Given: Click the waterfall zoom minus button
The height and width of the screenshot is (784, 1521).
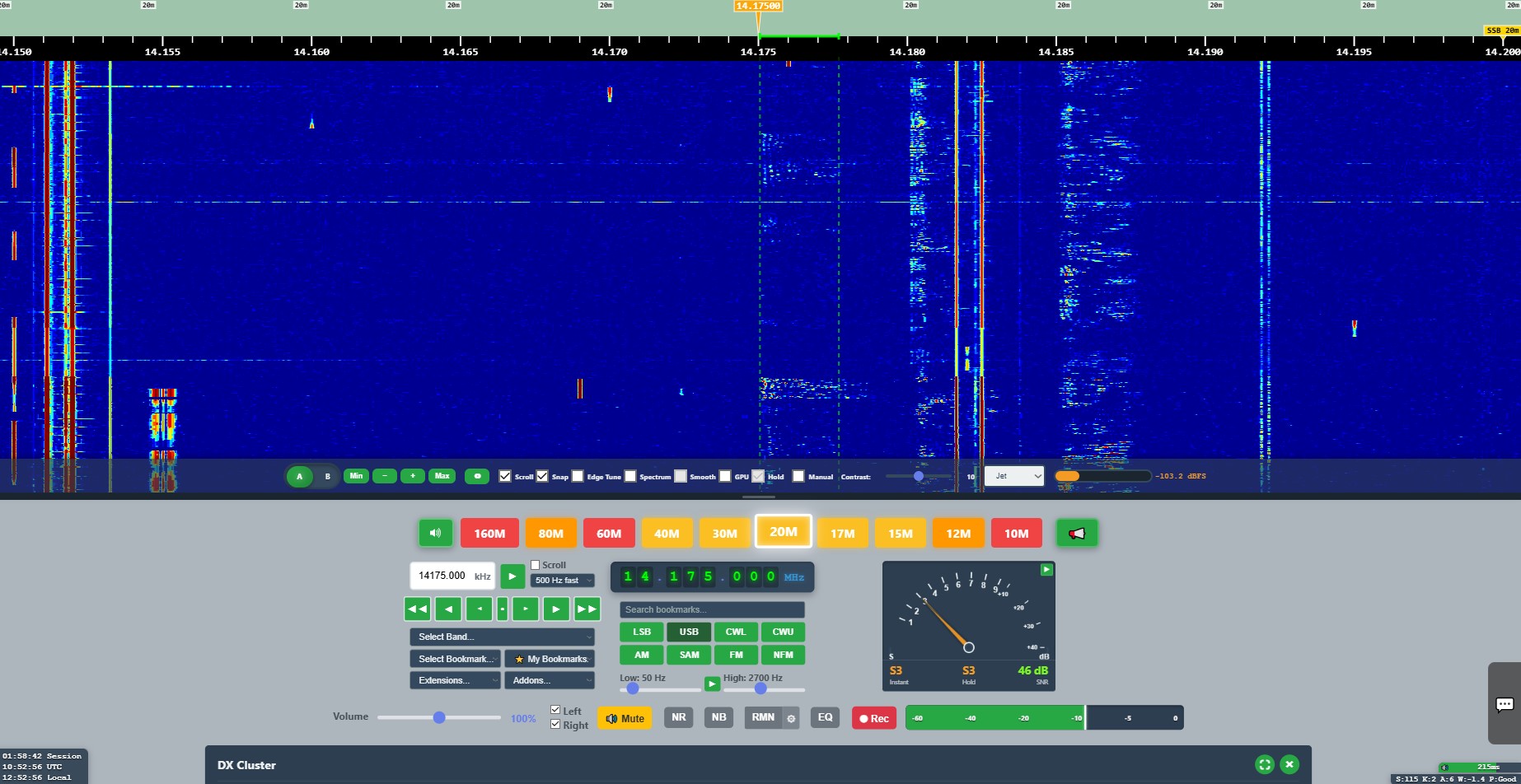Looking at the screenshot, I should pos(385,476).
